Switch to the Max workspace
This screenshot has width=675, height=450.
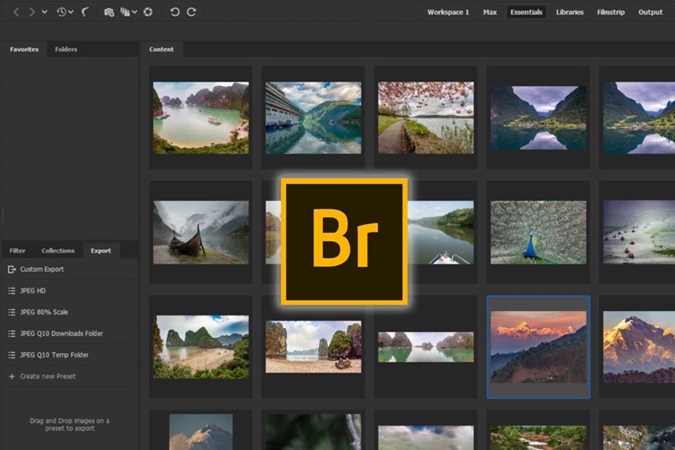coord(489,12)
